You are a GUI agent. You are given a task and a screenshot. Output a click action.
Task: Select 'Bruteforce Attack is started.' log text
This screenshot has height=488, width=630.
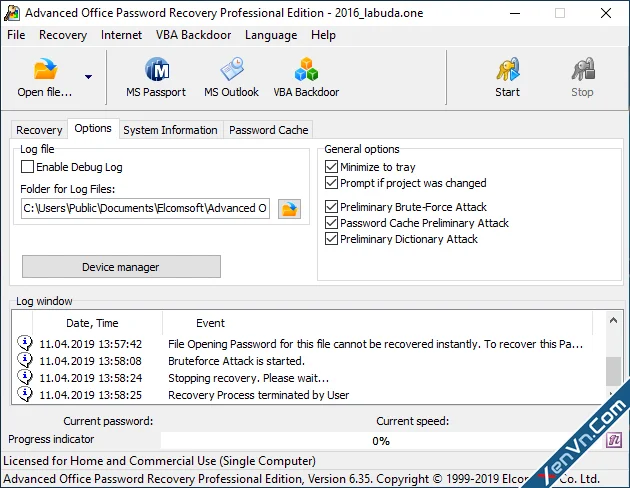[236, 361]
